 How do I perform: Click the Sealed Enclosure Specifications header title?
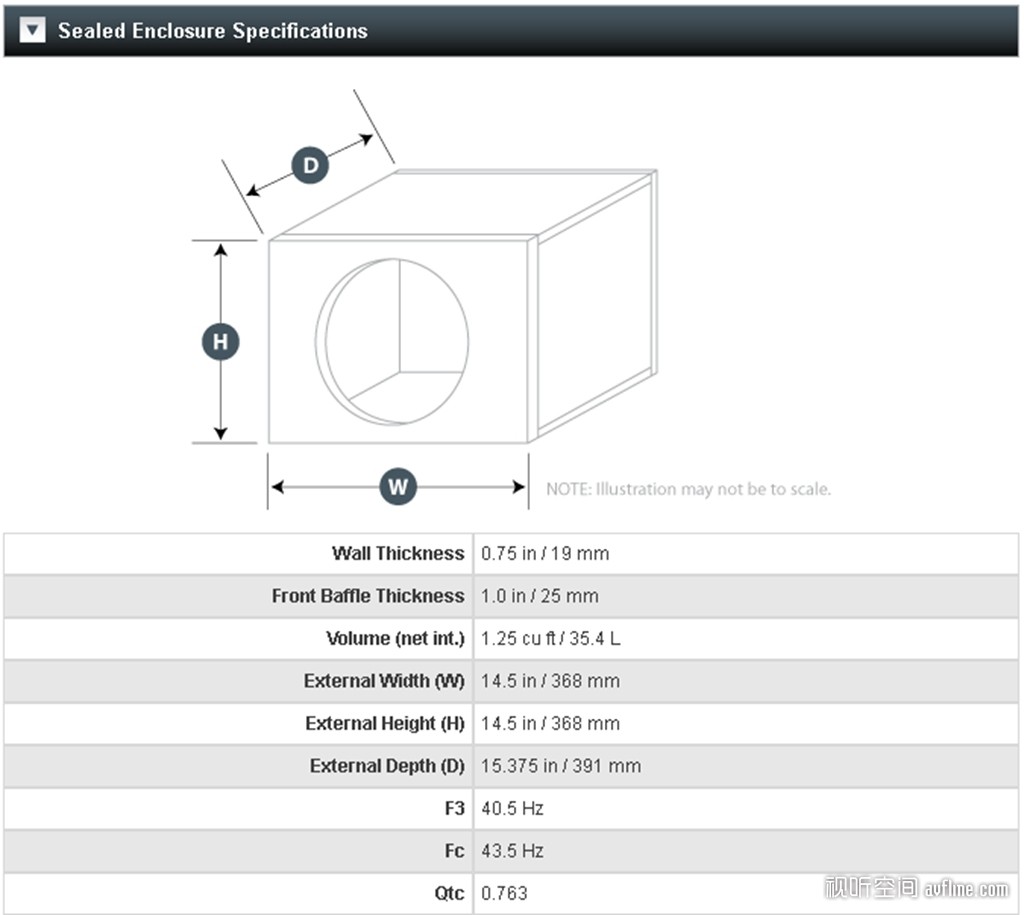(x=213, y=31)
